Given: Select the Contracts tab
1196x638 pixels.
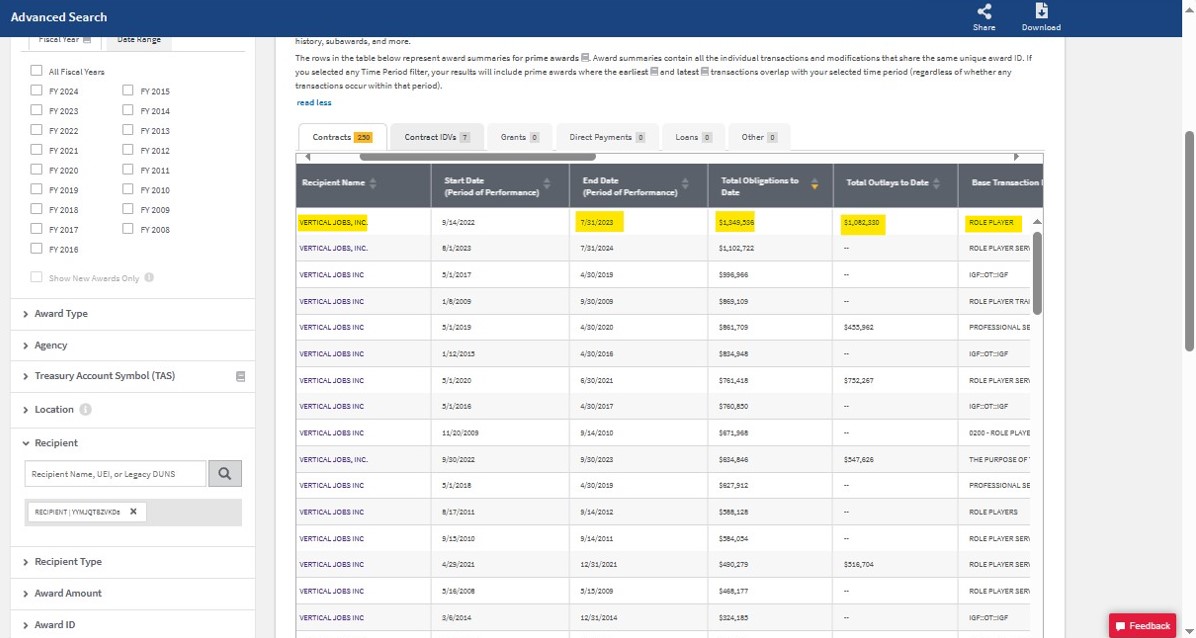Looking at the screenshot, I should (x=342, y=137).
